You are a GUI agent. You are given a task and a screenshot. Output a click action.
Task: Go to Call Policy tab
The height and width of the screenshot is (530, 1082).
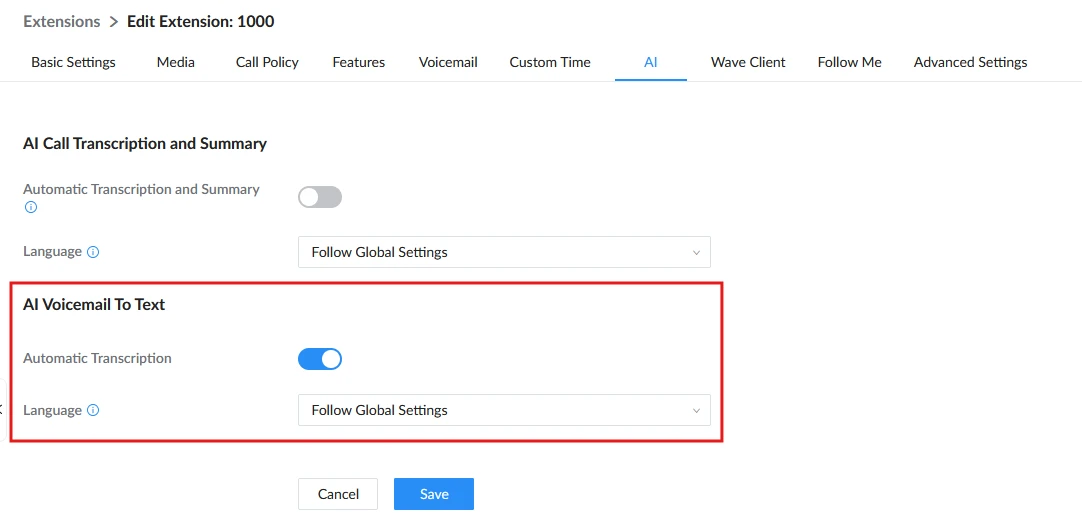[267, 62]
